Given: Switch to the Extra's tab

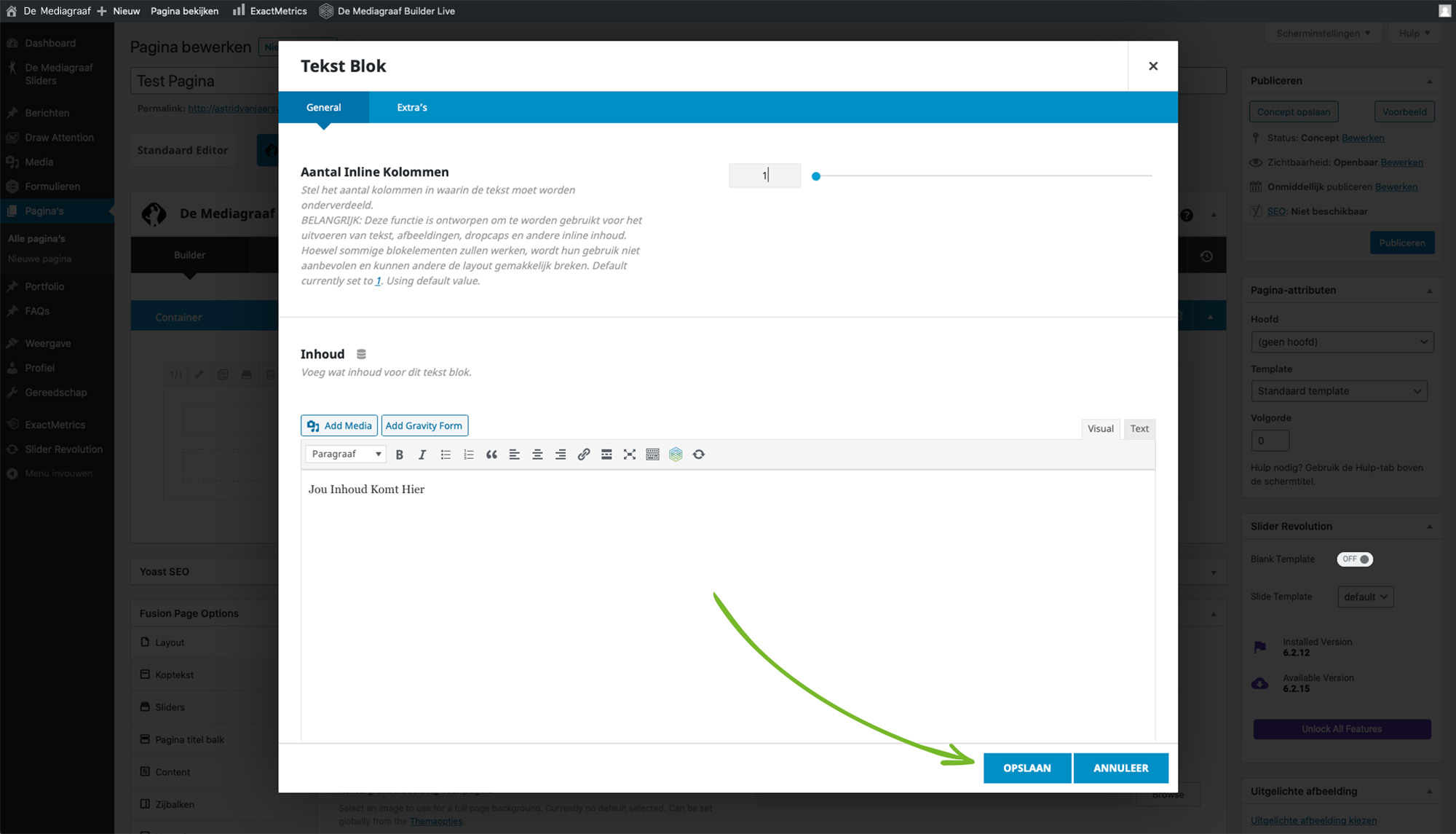Looking at the screenshot, I should [x=411, y=107].
